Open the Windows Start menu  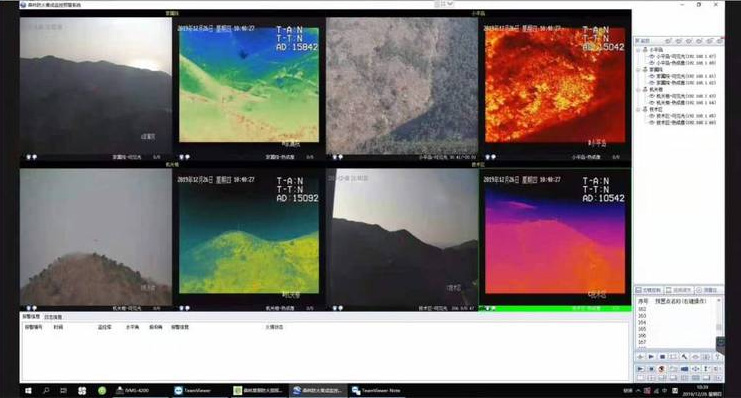[x=28, y=390]
